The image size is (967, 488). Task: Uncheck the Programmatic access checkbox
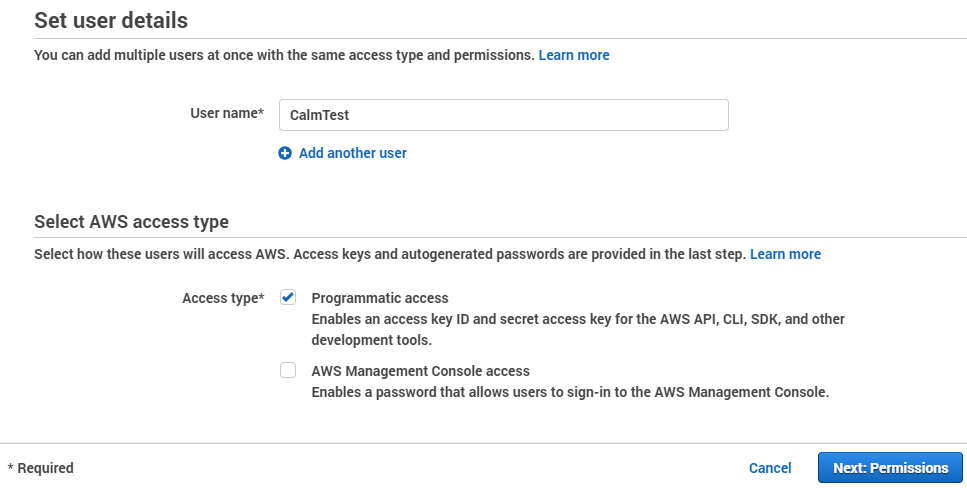[x=288, y=297]
